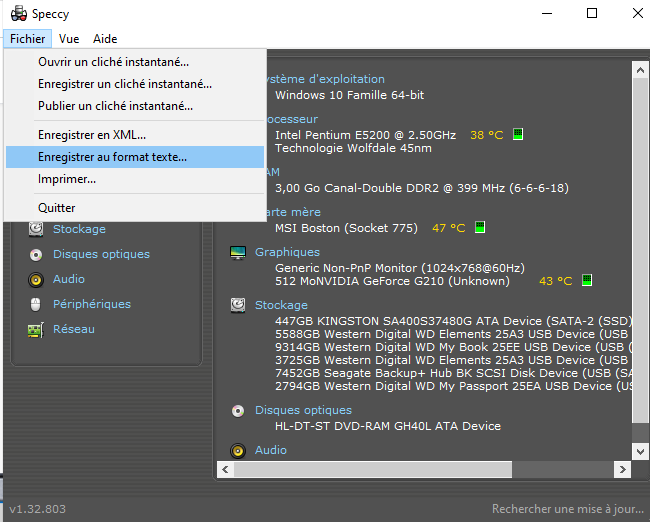Click 7452GB Seagate Backup+ Hub row
This screenshot has width=650, height=522.
click(453, 373)
